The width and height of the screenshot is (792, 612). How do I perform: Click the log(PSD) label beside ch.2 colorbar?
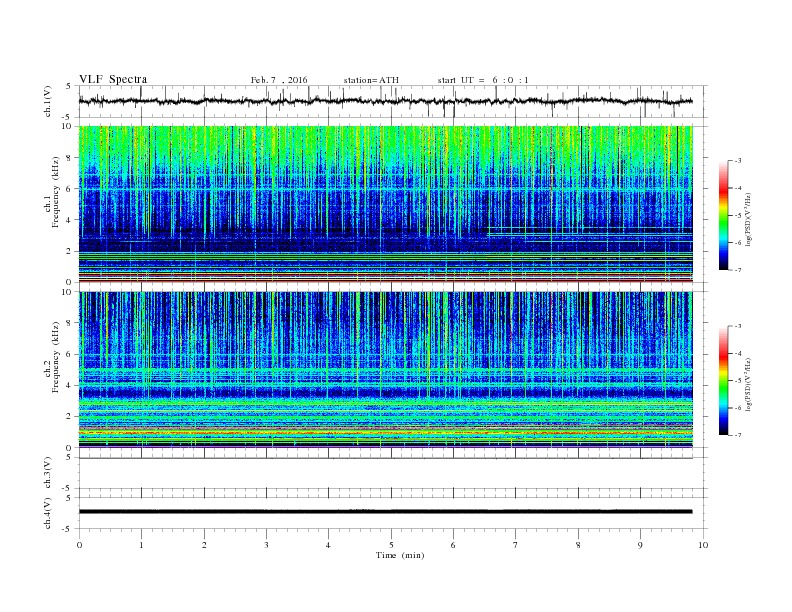tap(747, 384)
